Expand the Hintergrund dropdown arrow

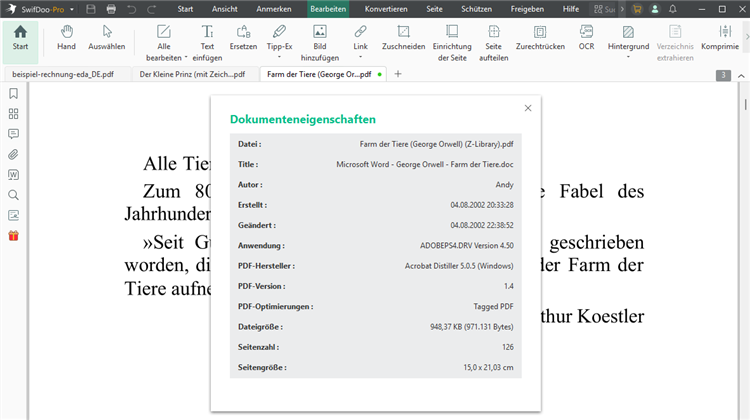[629, 57]
